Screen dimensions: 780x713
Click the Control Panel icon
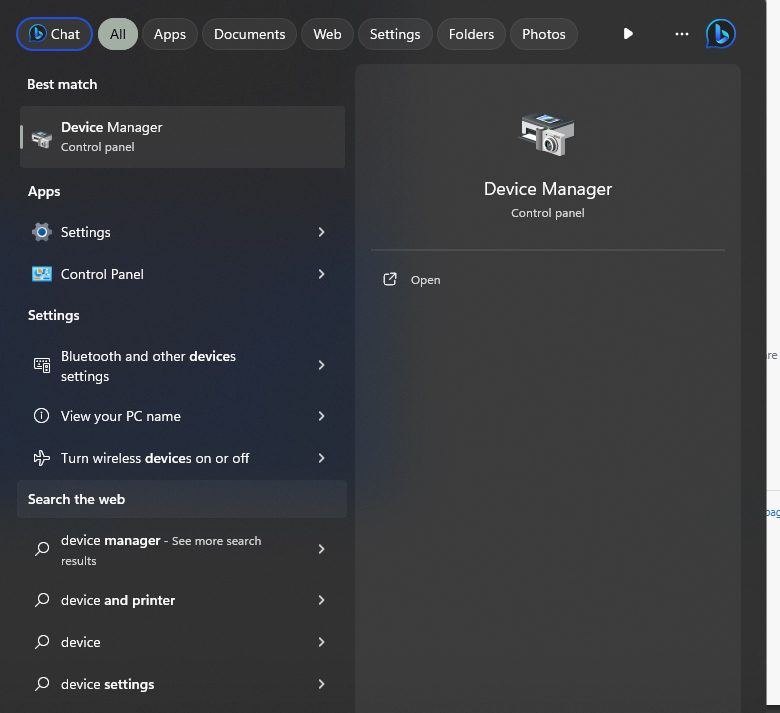(42, 274)
